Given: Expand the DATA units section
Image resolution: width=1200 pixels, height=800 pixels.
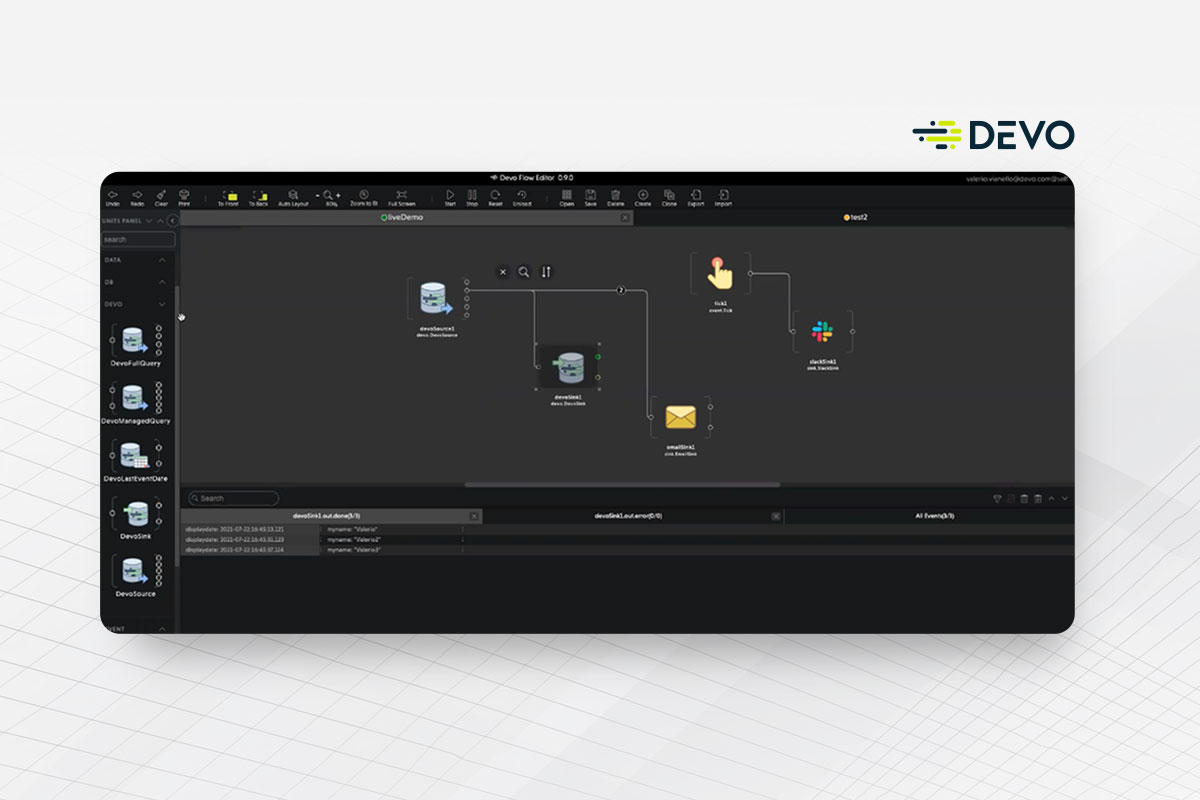Looking at the screenshot, I should tap(162, 260).
